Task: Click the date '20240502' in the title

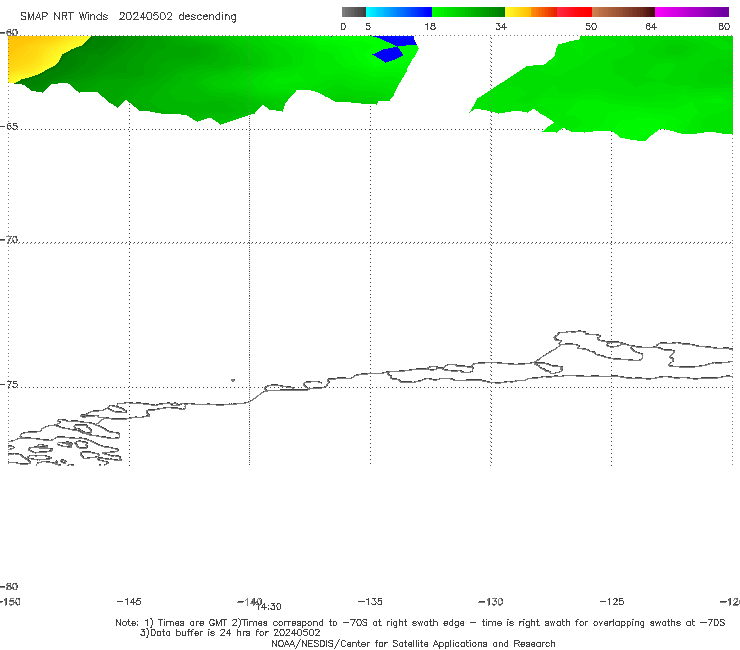Action: pyautogui.click(x=145, y=17)
